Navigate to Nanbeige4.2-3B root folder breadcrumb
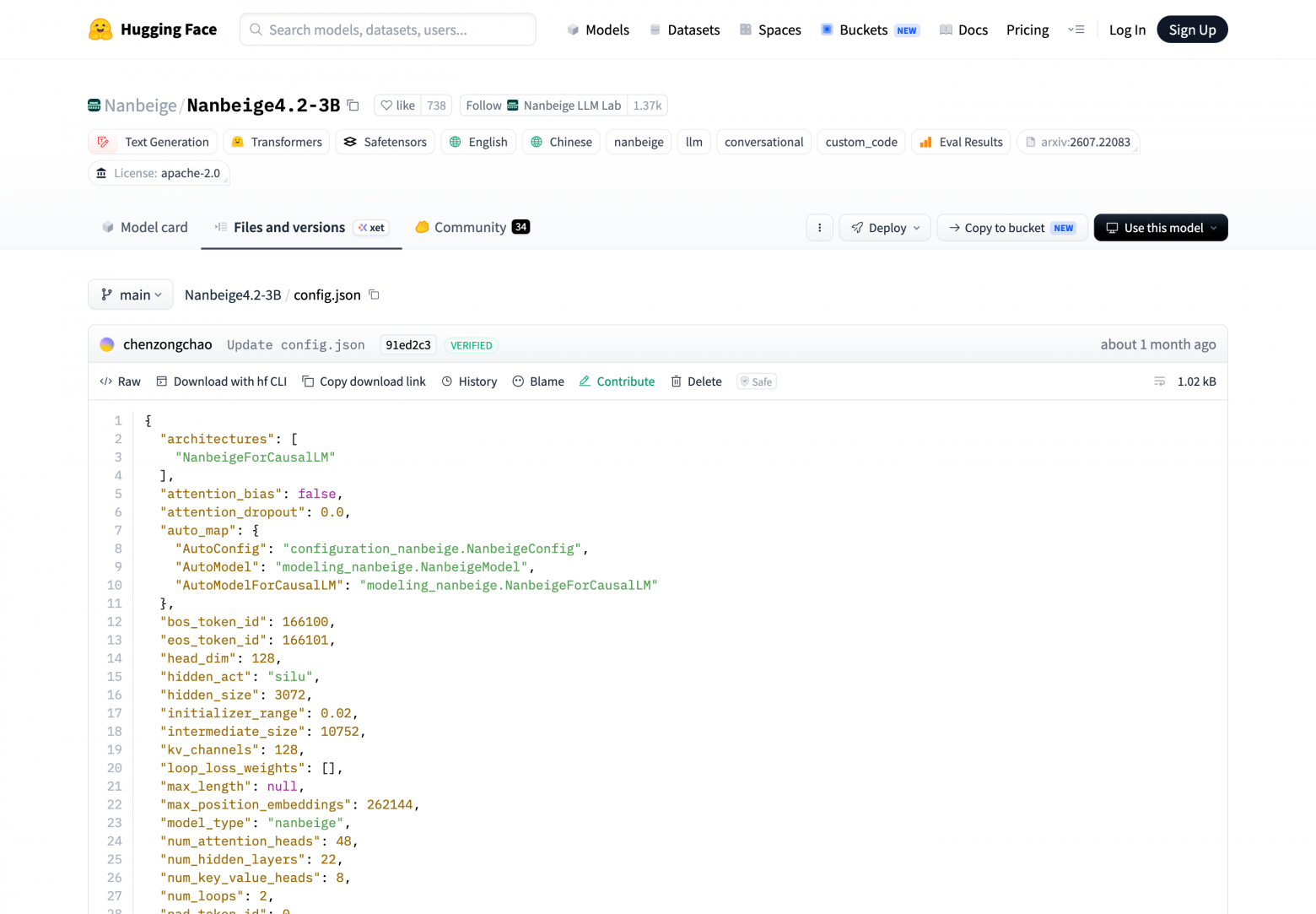The height and width of the screenshot is (914, 1316). click(x=233, y=295)
